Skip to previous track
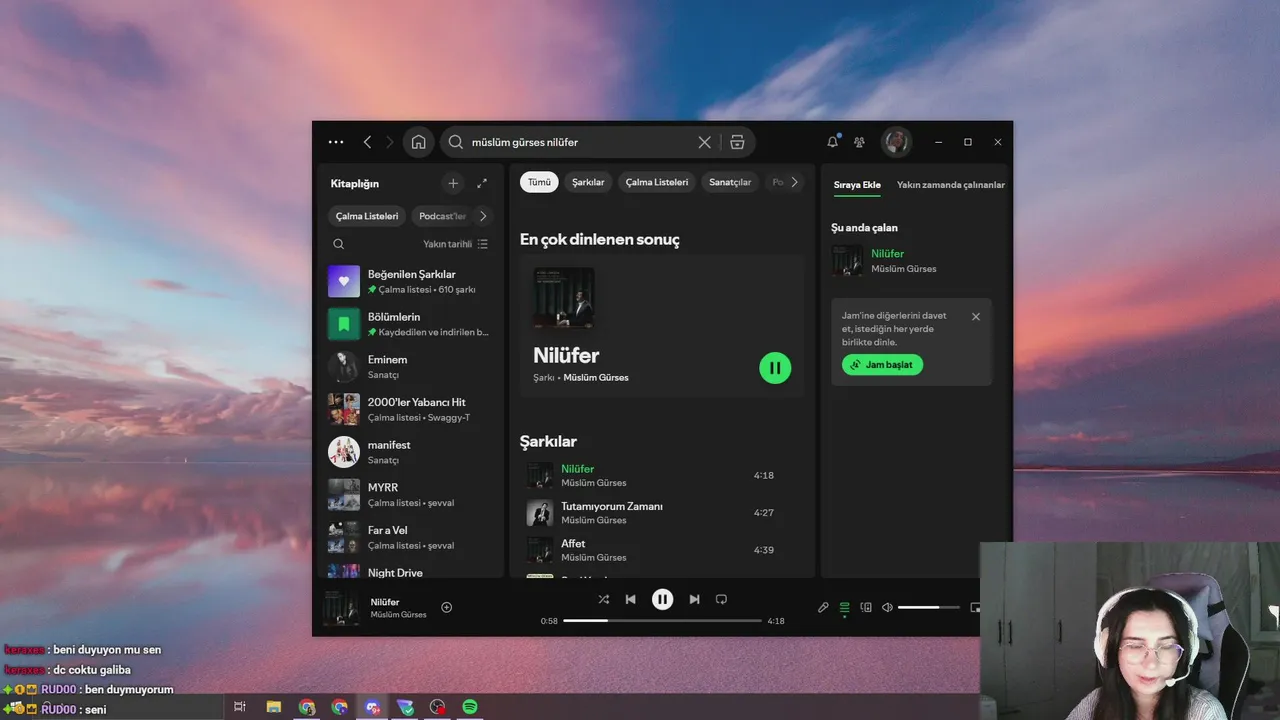1280x720 pixels. coord(630,599)
